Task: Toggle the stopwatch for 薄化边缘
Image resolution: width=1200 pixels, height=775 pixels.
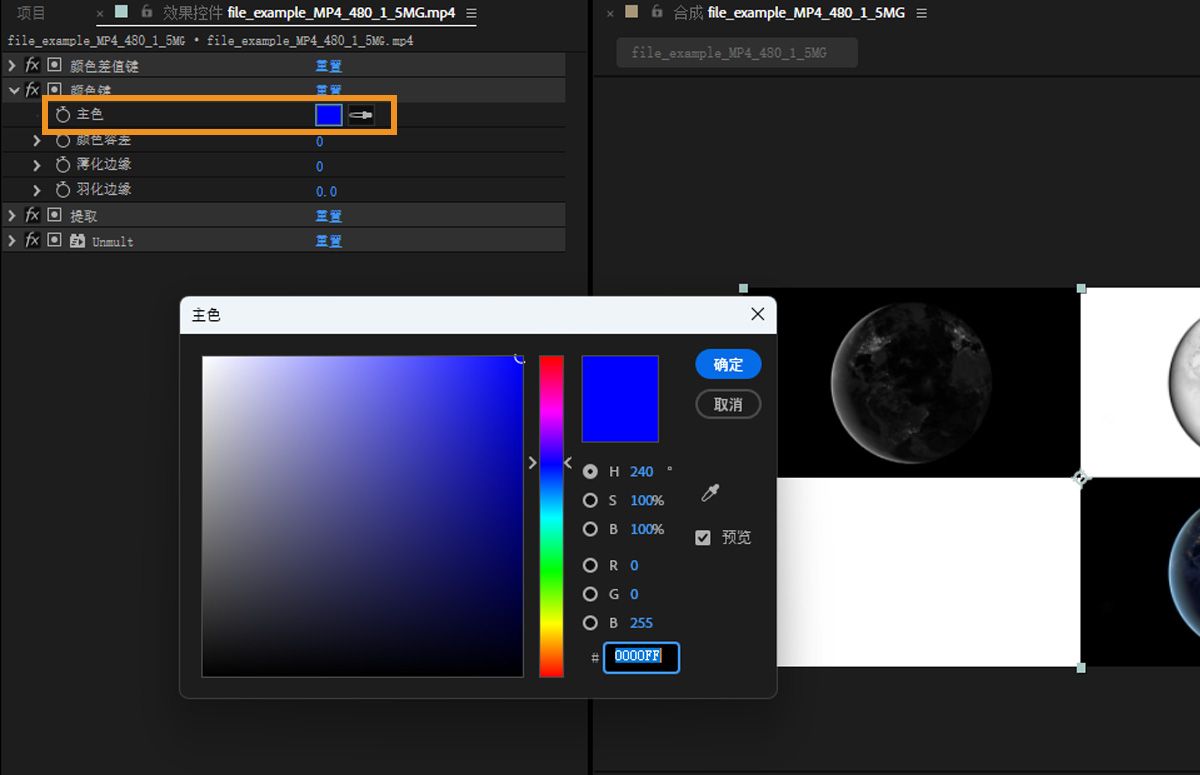Action: pos(63,165)
